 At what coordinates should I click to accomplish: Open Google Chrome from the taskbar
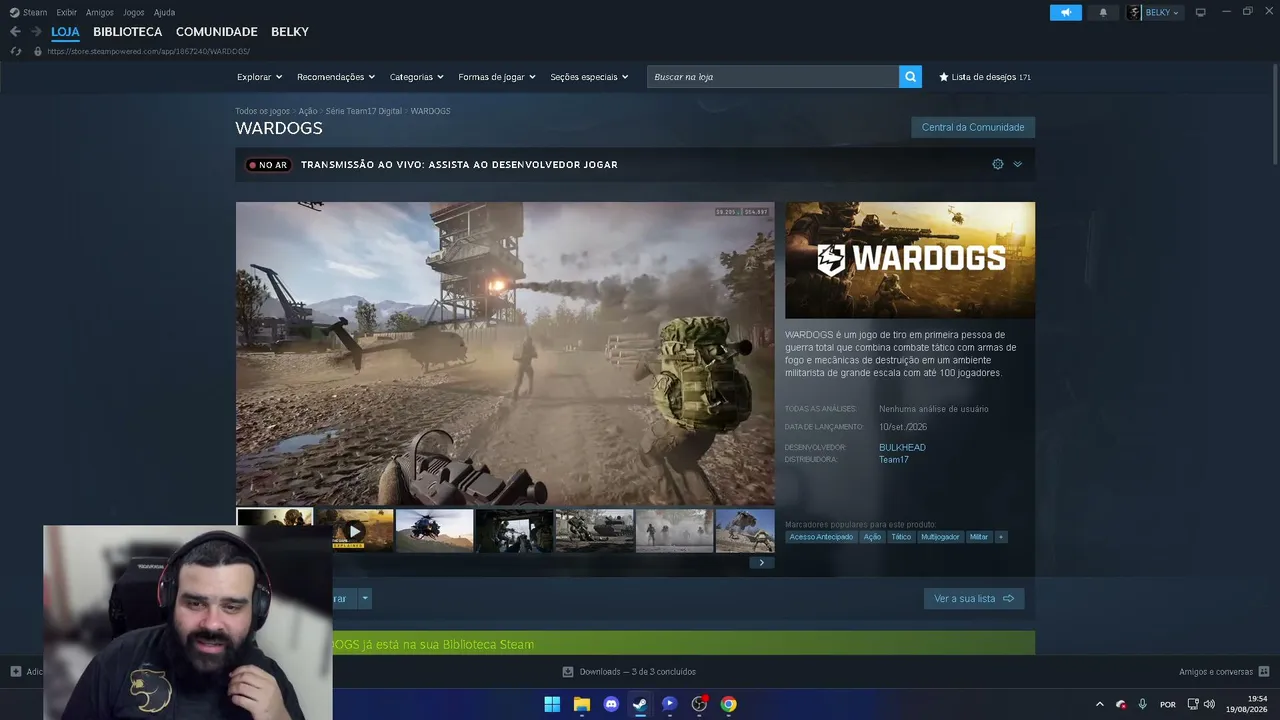[729, 704]
